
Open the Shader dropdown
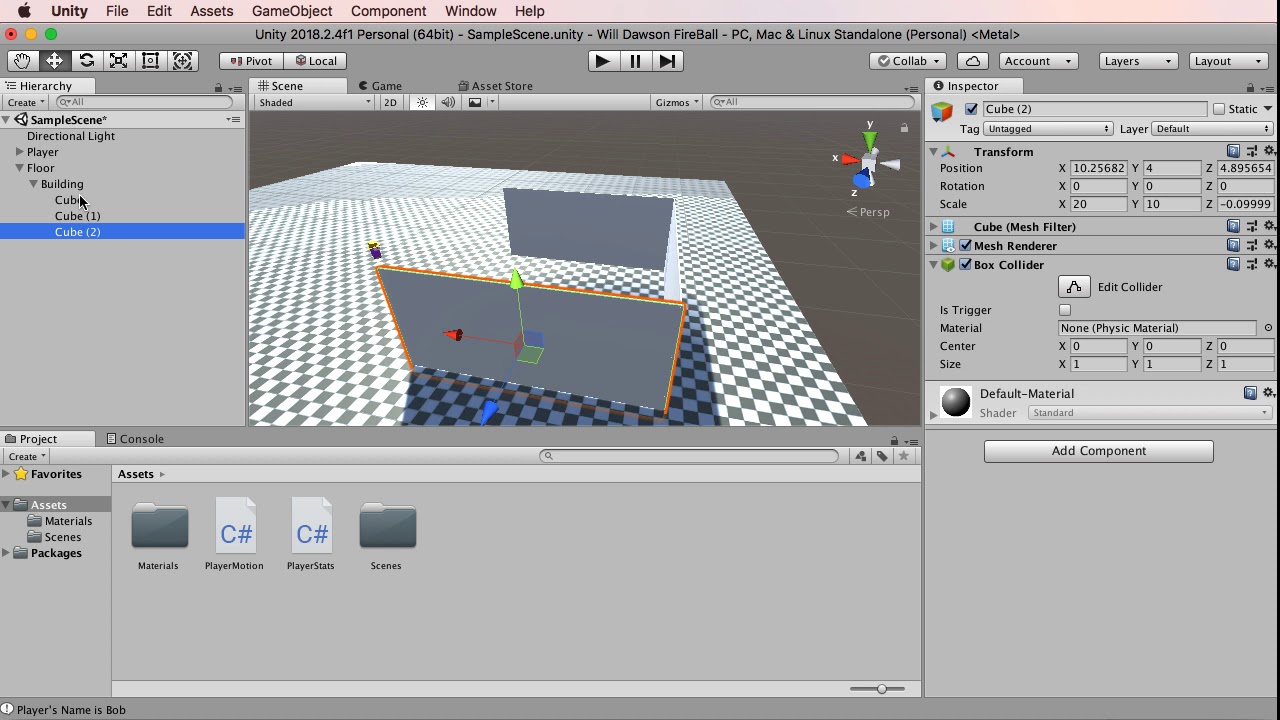point(1150,413)
